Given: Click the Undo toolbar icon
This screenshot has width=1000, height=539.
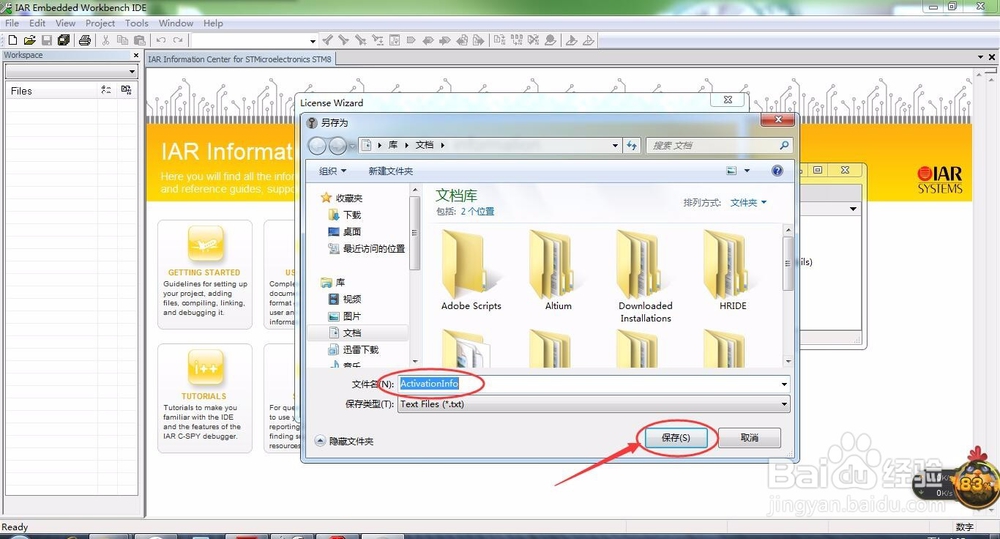Looking at the screenshot, I should (x=161, y=40).
